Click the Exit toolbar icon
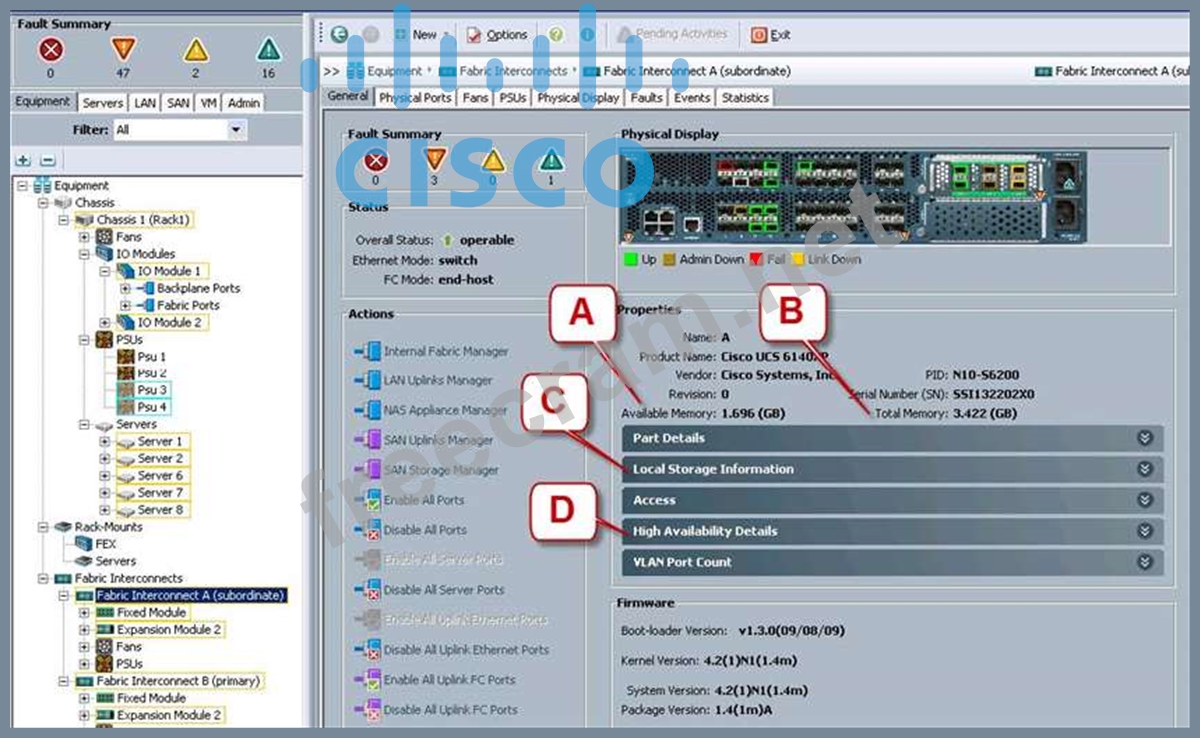Viewport: 1200px width, 738px height. 759,35
